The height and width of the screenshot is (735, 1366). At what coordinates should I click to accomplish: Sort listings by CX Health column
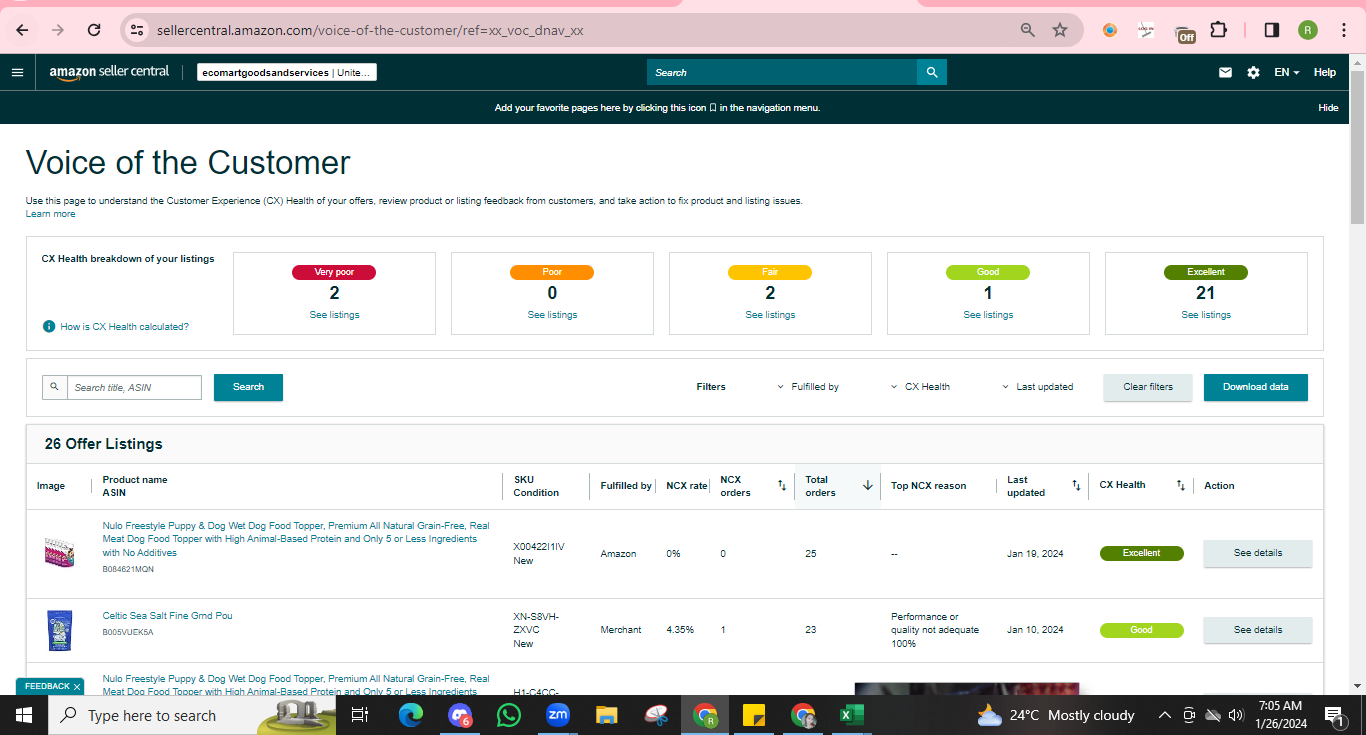pyautogui.click(x=1181, y=485)
